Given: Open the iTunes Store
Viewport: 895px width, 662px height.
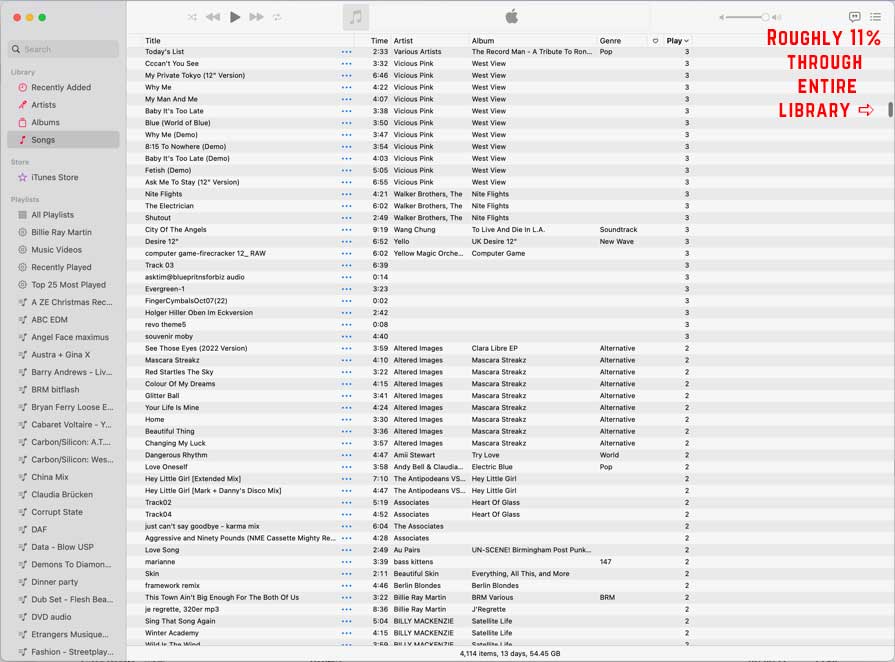Looking at the screenshot, I should pyautogui.click(x=54, y=177).
